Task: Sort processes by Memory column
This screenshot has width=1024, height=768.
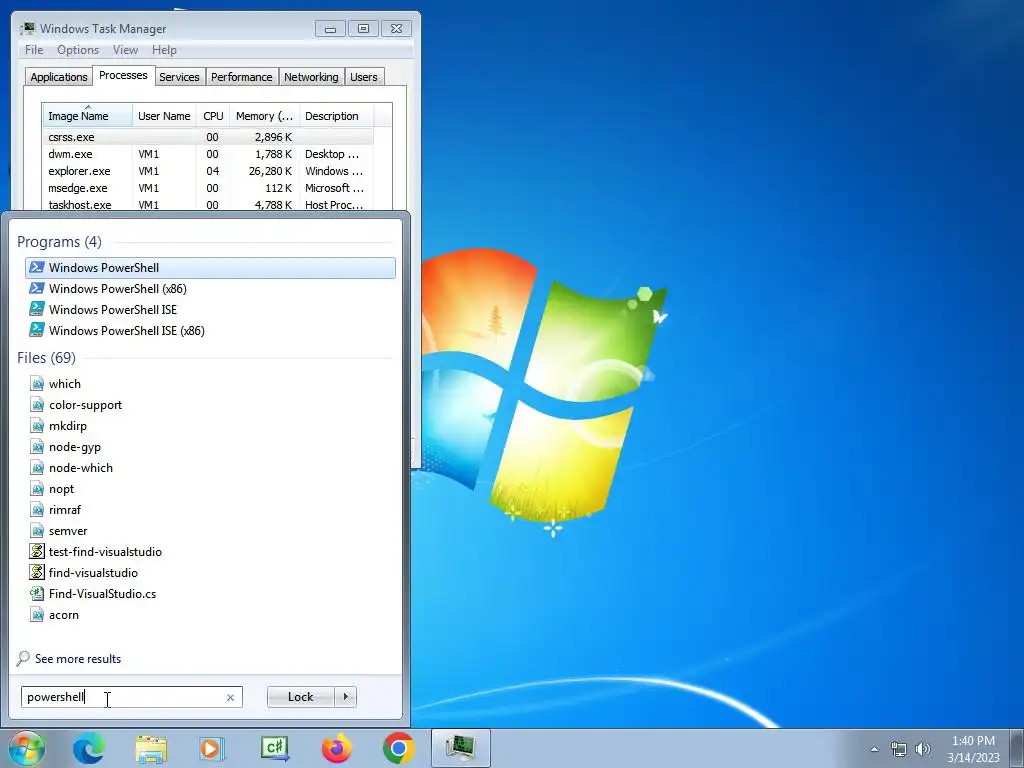Action: point(264,116)
